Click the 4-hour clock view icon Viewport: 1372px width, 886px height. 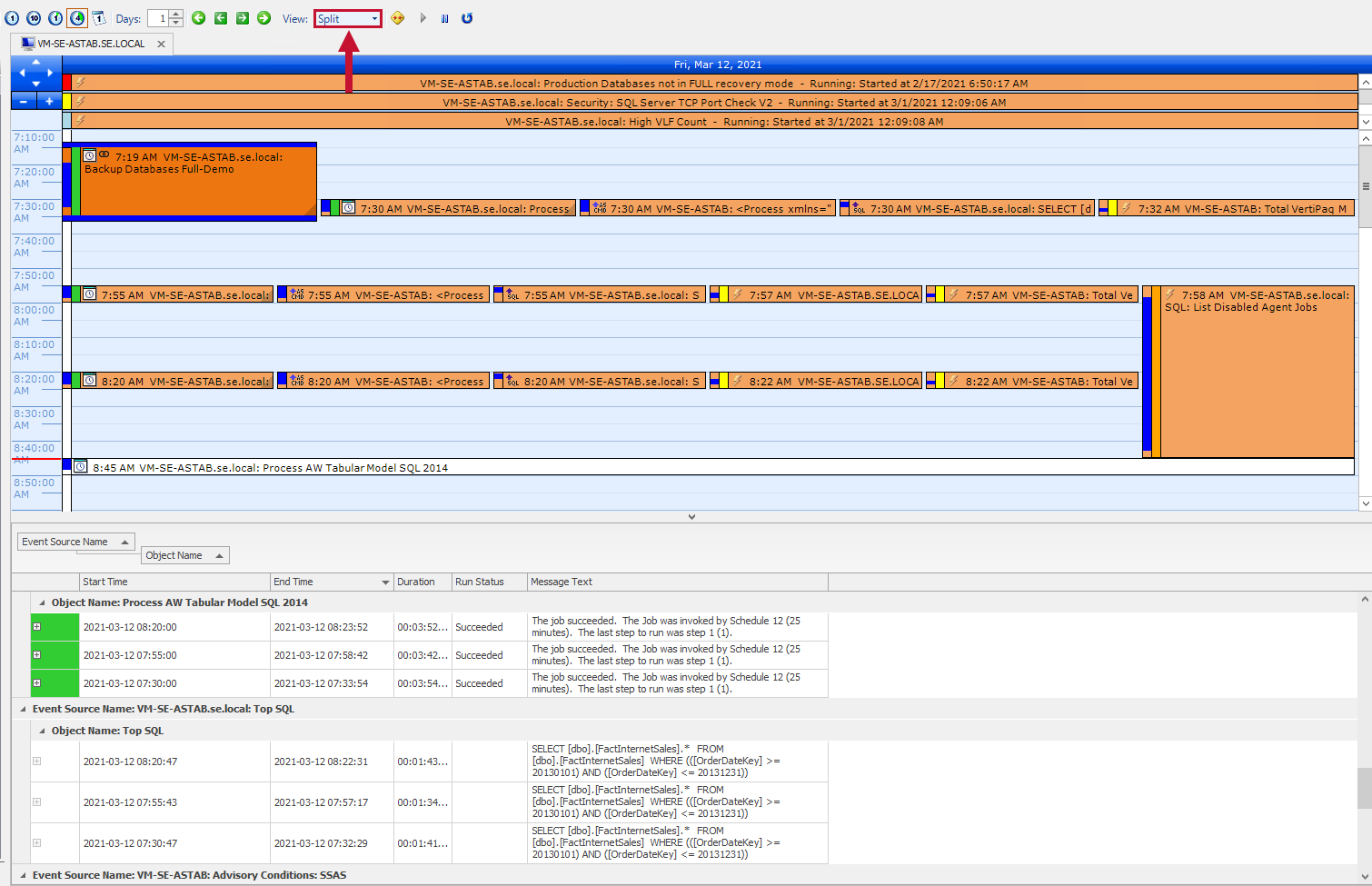[x=77, y=18]
